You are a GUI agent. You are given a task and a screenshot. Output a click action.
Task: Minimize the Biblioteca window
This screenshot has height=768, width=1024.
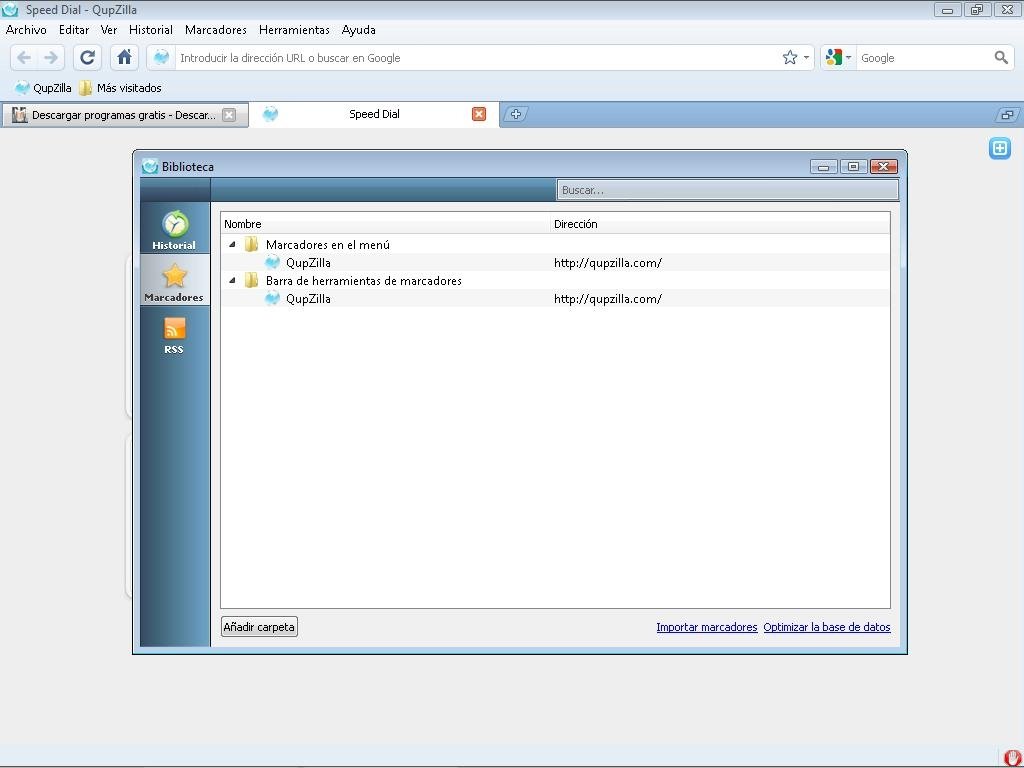[x=824, y=167]
